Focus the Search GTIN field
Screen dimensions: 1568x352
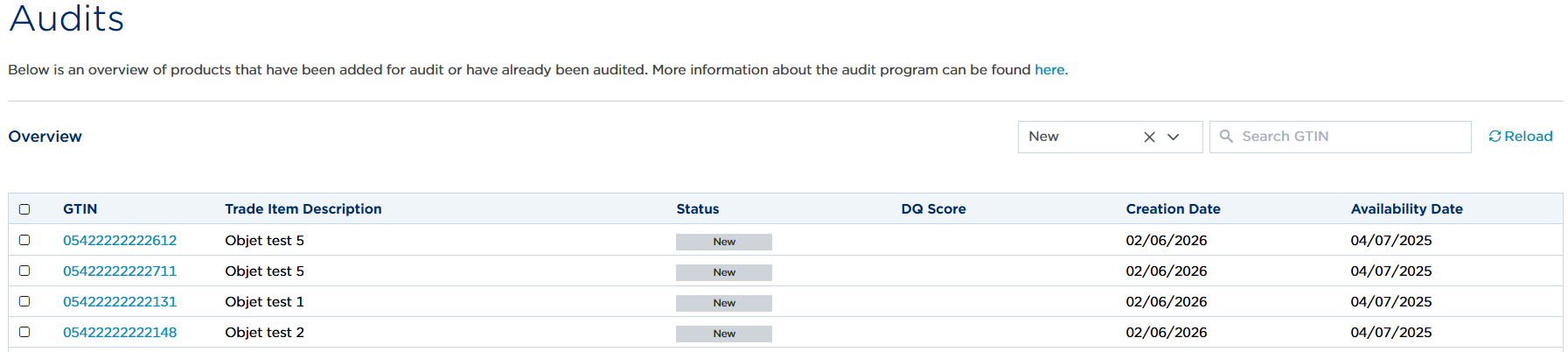pos(1340,137)
